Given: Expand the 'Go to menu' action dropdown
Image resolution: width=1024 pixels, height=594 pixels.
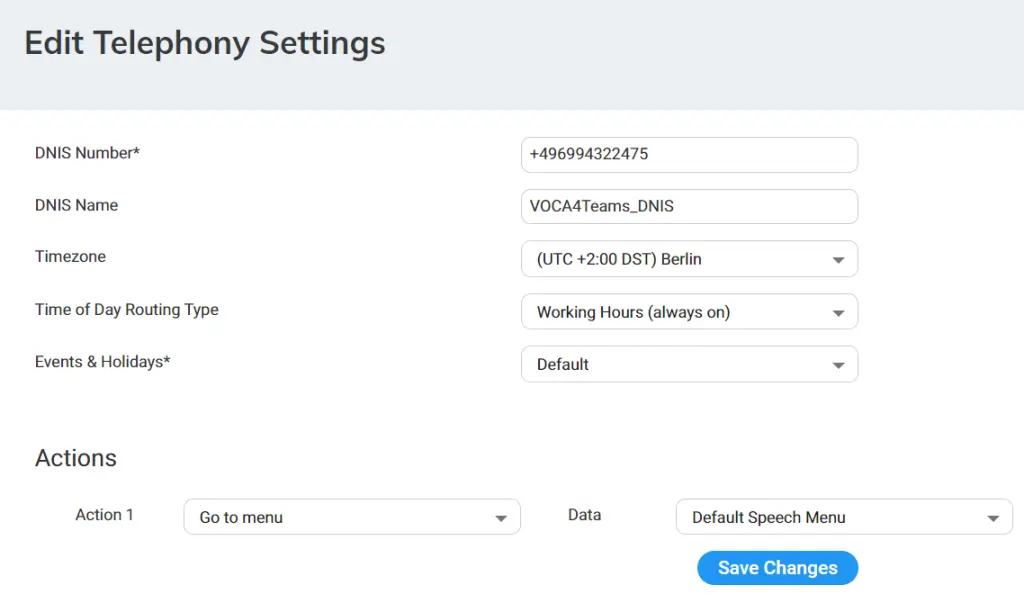Looking at the screenshot, I should tap(352, 517).
